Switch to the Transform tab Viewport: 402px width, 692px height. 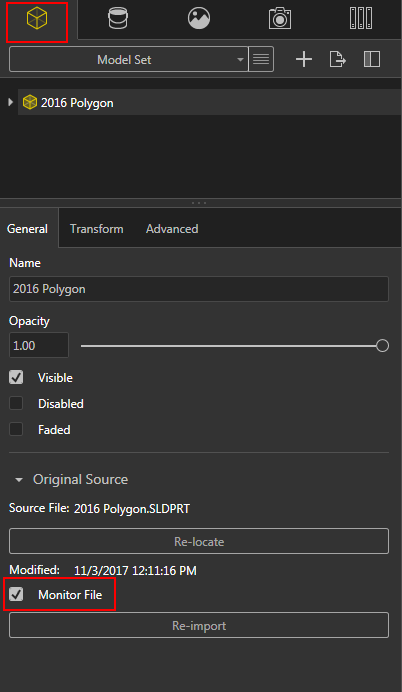[x=97, y=229]
